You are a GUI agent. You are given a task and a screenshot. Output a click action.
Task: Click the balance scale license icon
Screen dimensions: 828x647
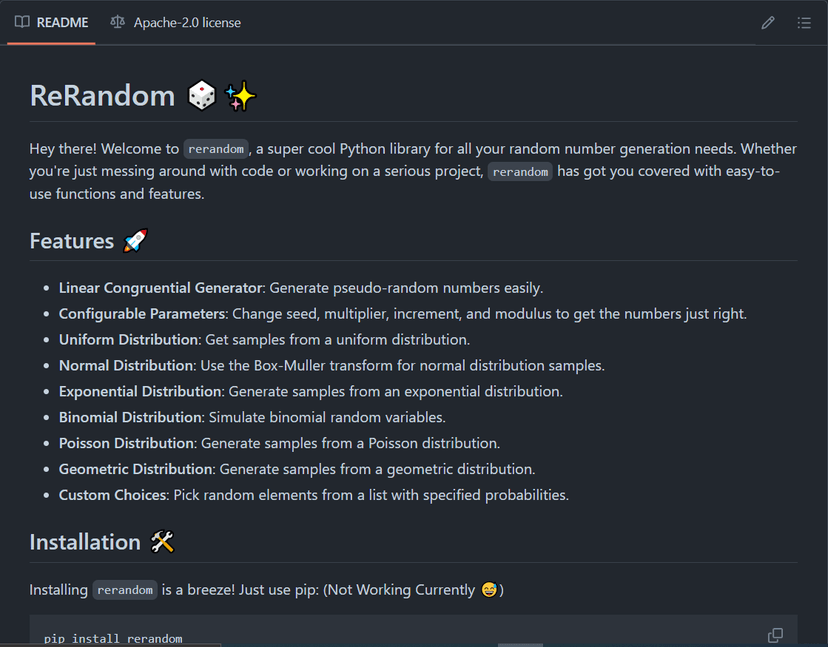click(x=117, y=22)
